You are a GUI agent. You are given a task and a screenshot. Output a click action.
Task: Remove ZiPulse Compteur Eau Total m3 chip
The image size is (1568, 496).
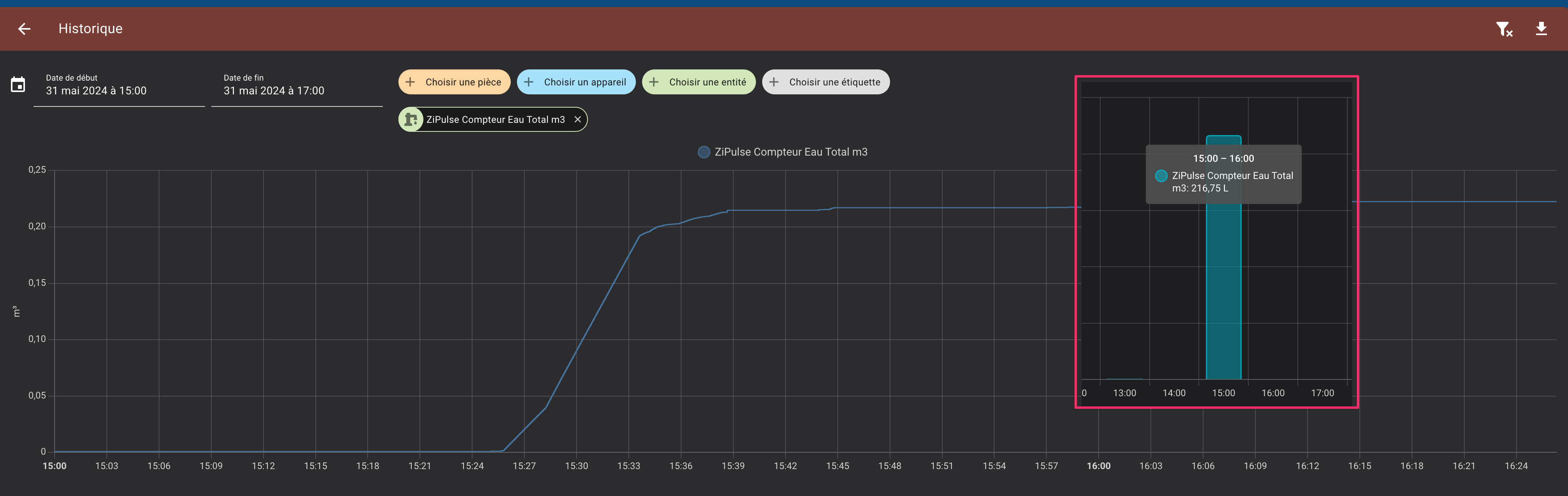pos(577,119)
